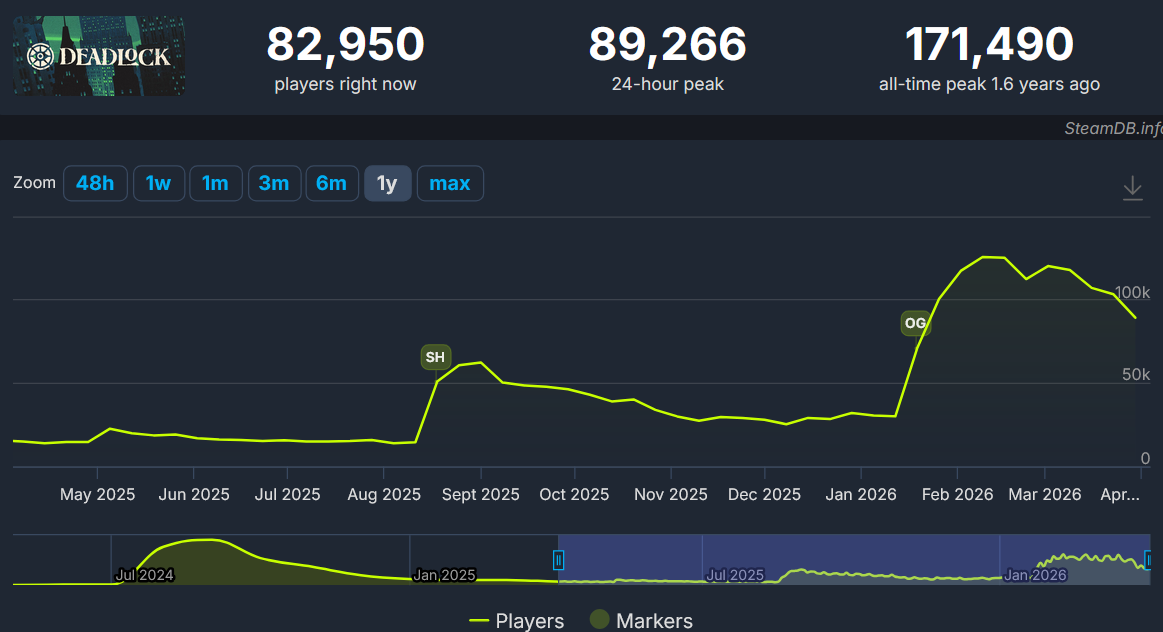The height and width of the screenshot is (632, 1163).
Task: Open the chart download menu icon
Action: [x=1132, y=188]
